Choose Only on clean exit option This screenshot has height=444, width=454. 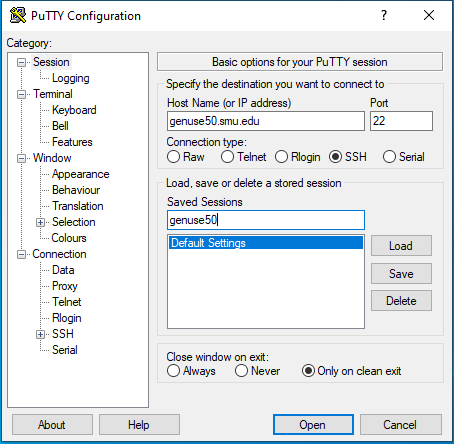click(308, 371)
